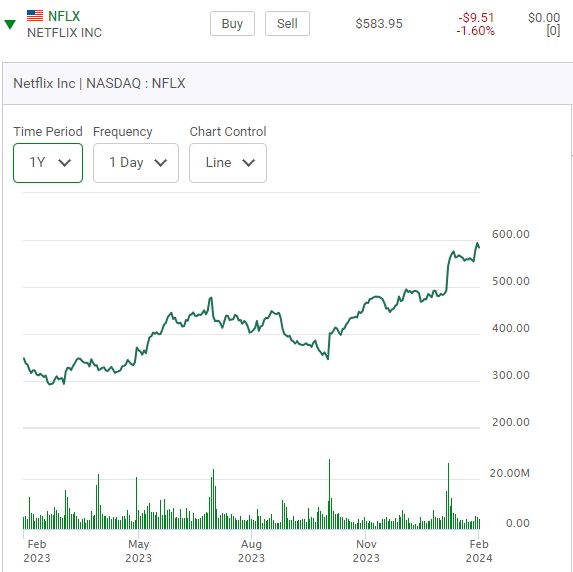
Task: Open the Chart Control Line dropdown
Action: (x=228, y=163)
